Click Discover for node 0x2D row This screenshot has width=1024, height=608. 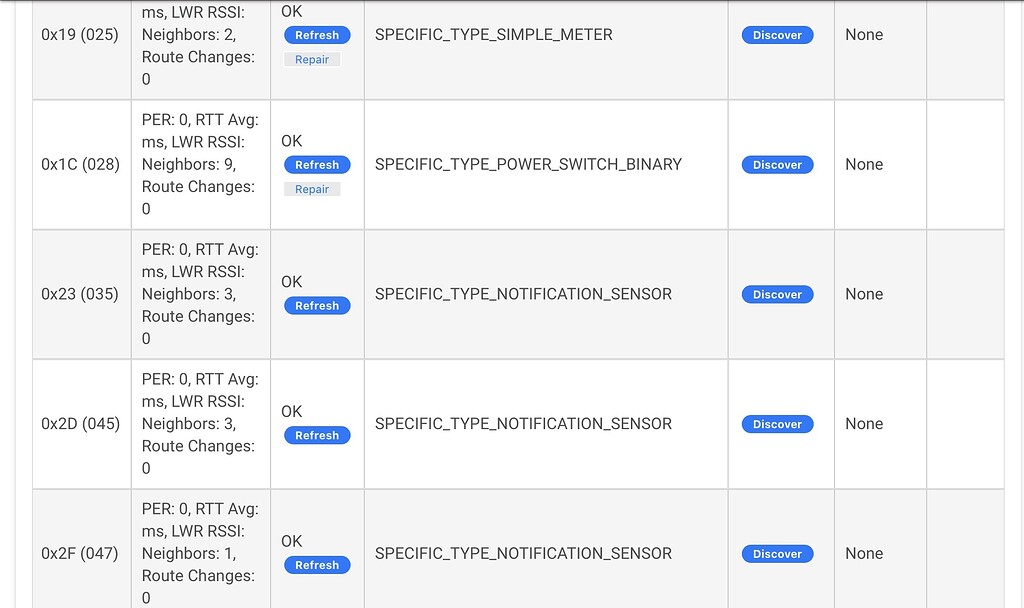(x=777, y=424)
